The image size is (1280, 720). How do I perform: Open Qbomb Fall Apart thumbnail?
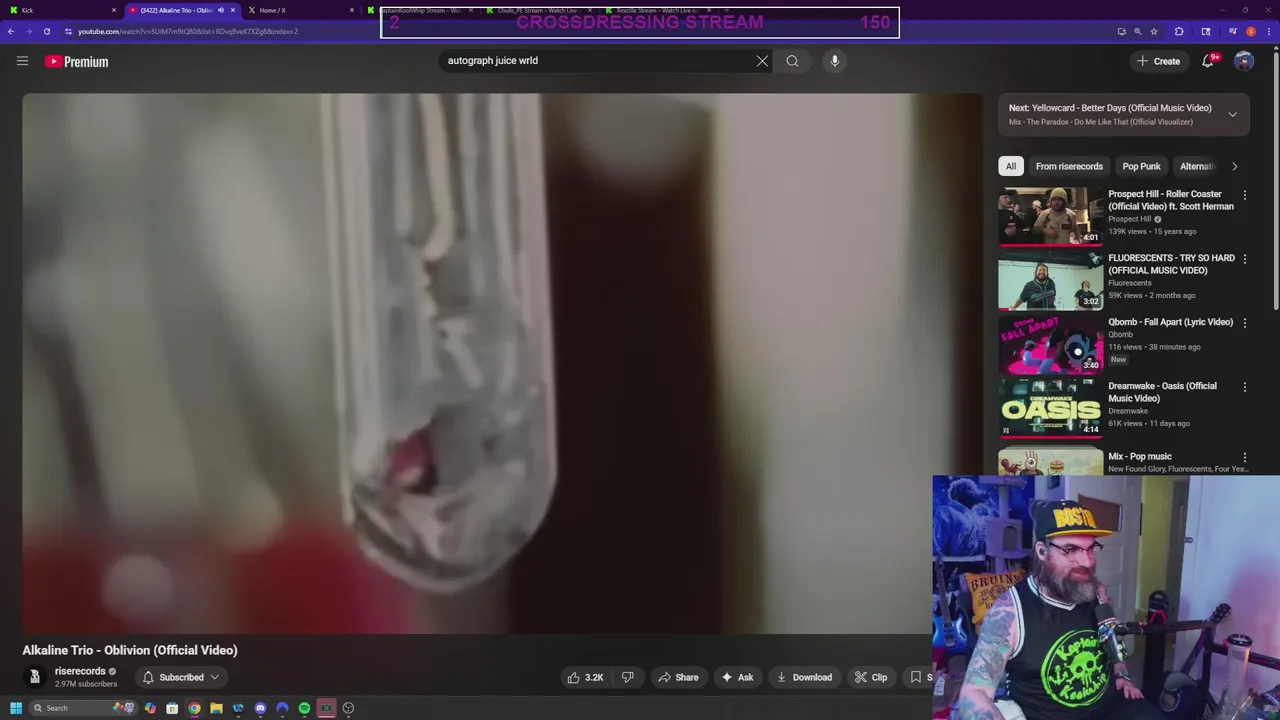(x=1050, y=344)
